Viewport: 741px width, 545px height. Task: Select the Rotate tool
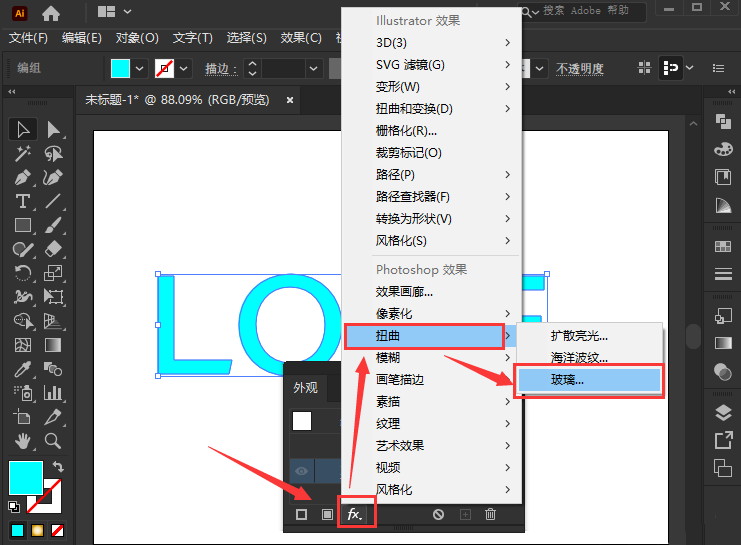(x=23, y=273)
